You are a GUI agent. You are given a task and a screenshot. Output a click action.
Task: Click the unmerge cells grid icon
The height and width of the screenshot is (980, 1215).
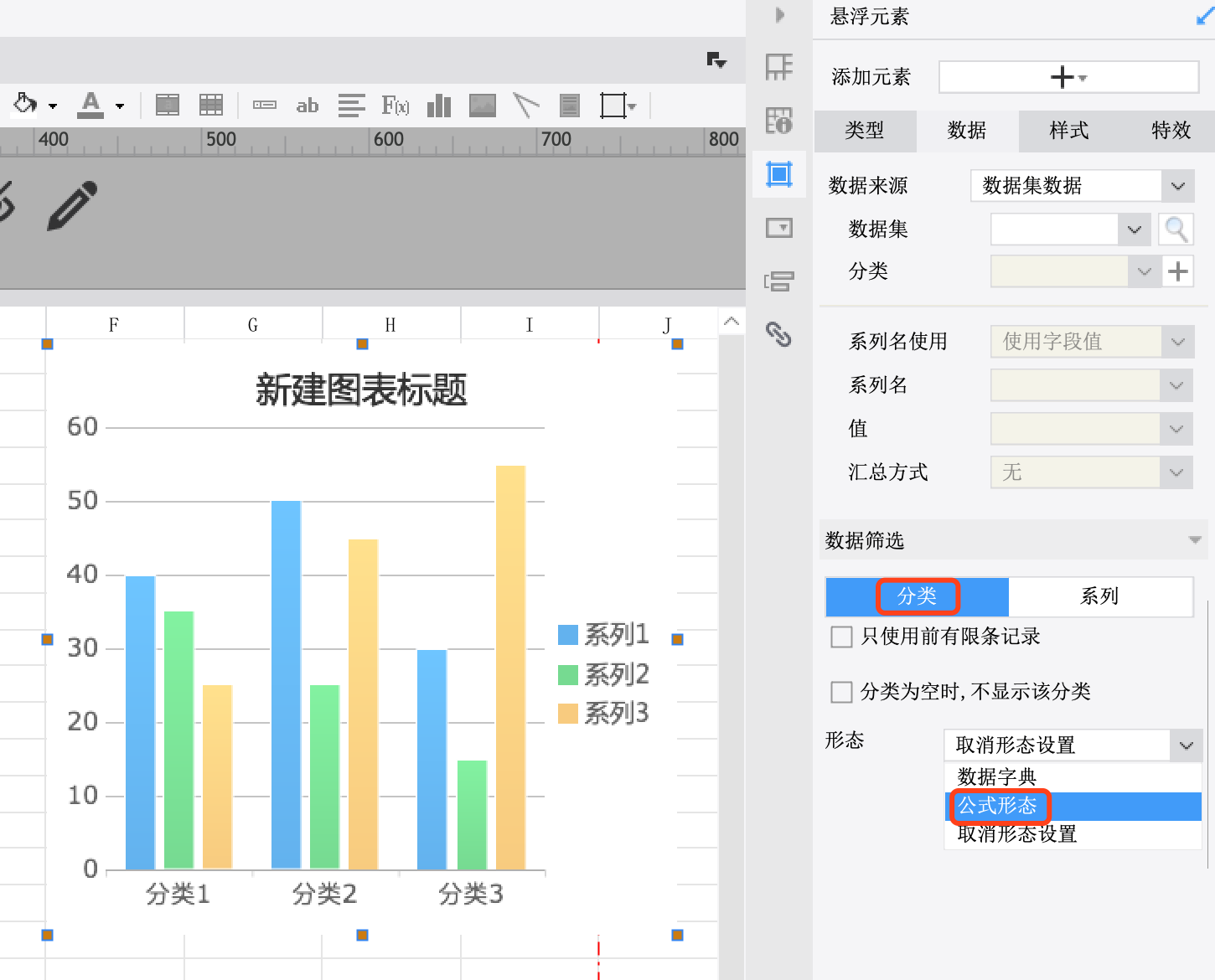point(211,105)
